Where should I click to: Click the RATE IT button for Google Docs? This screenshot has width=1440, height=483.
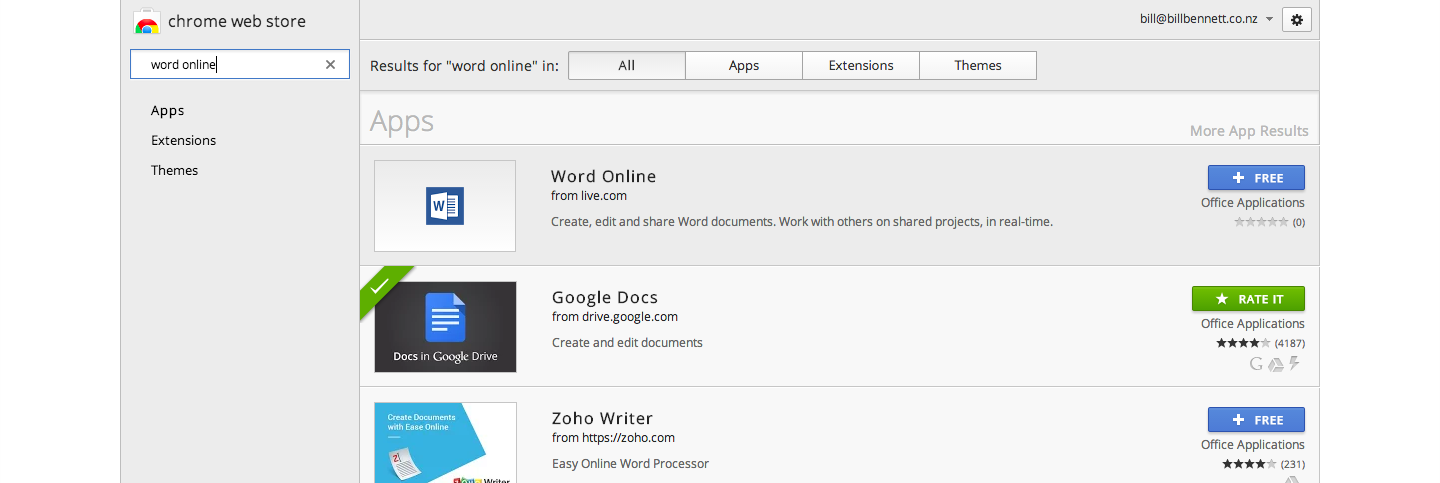(x=1248, y=299)
